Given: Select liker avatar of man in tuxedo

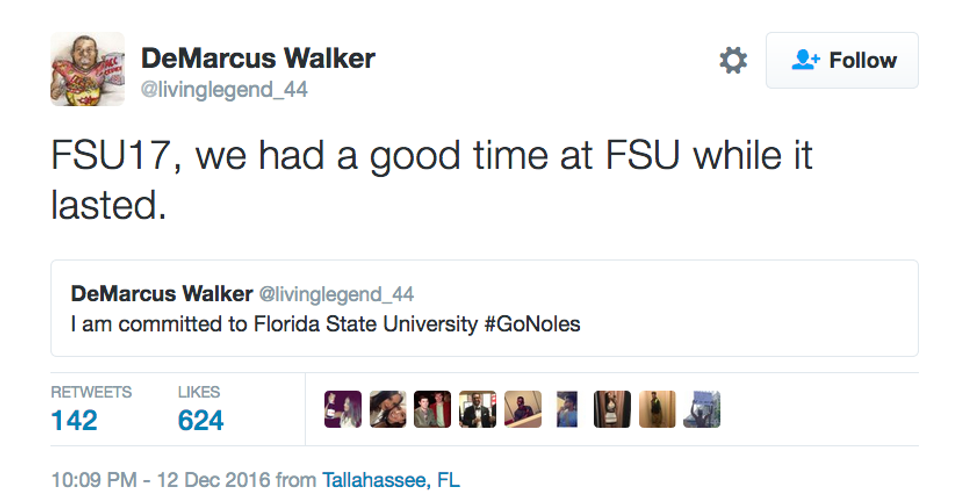Looking at the screenshot, I should 478,409.
